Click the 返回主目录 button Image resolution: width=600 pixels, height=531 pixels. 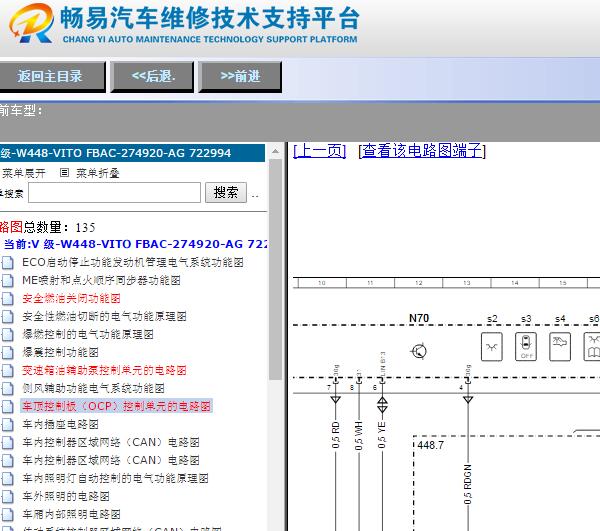(51, 77)
